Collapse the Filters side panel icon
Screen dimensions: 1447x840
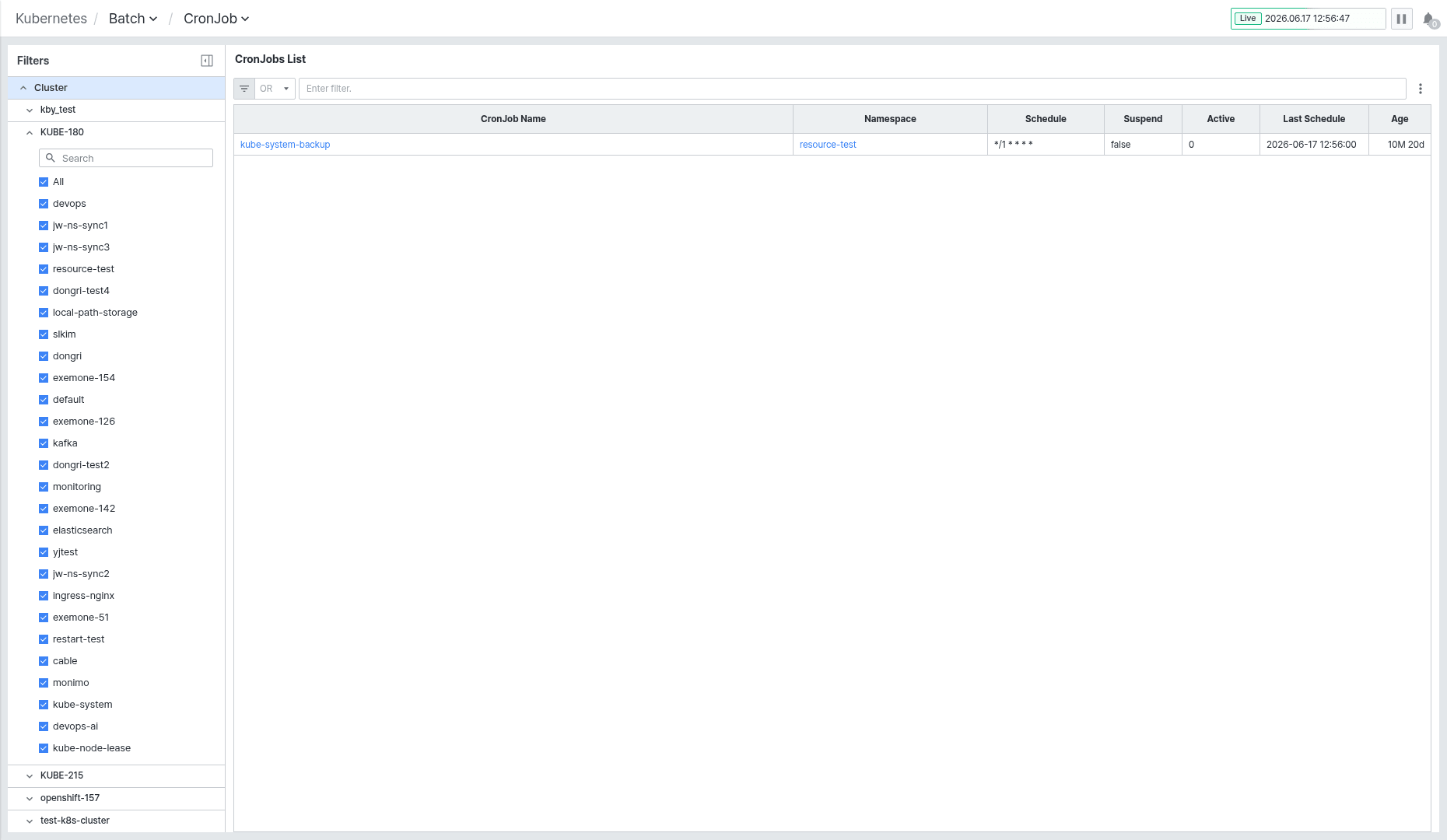tap(207, 61)
